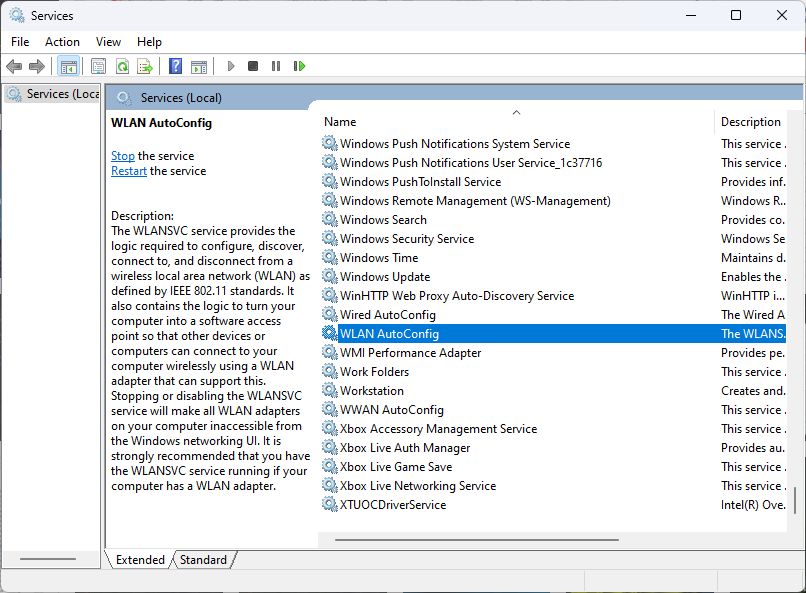Click the gear icon beside Xbox Live Game Save
This screenshot has height=593, width=806.
tap(329, 467)
